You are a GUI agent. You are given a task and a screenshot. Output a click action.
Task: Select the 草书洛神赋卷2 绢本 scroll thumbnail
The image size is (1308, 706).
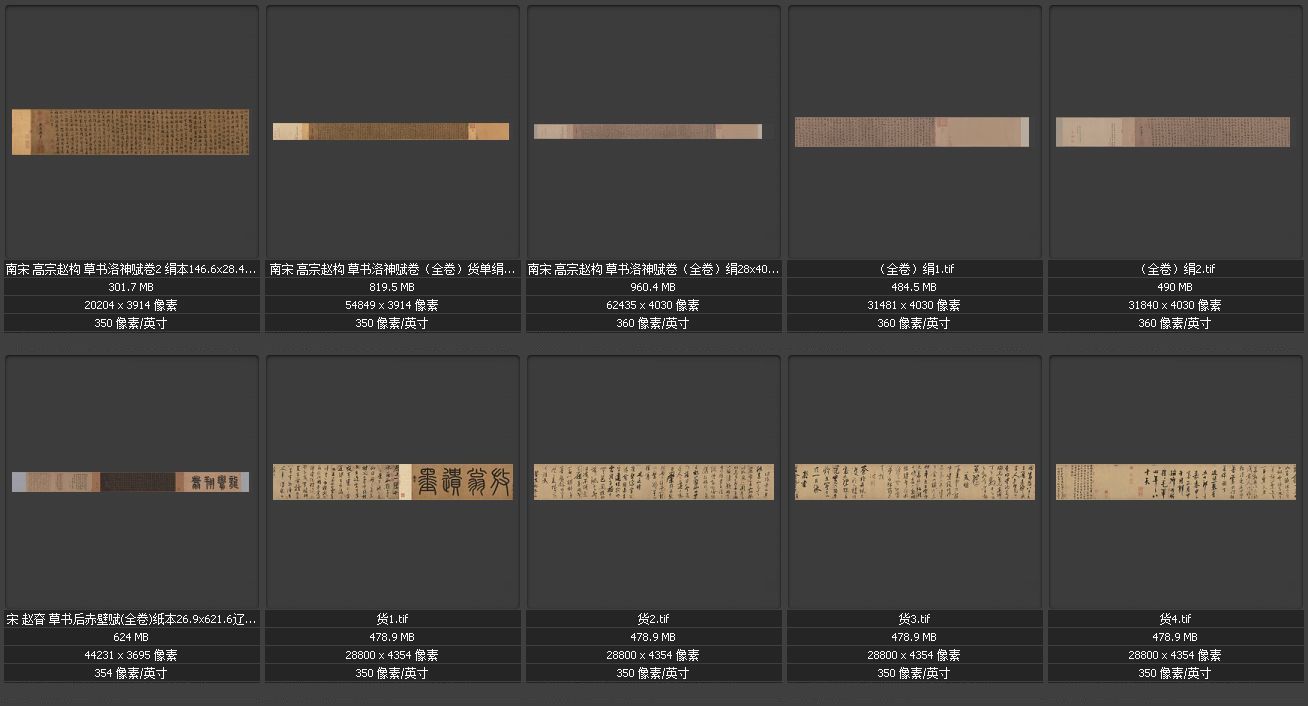pyautogui.click(x=130, y=132)
